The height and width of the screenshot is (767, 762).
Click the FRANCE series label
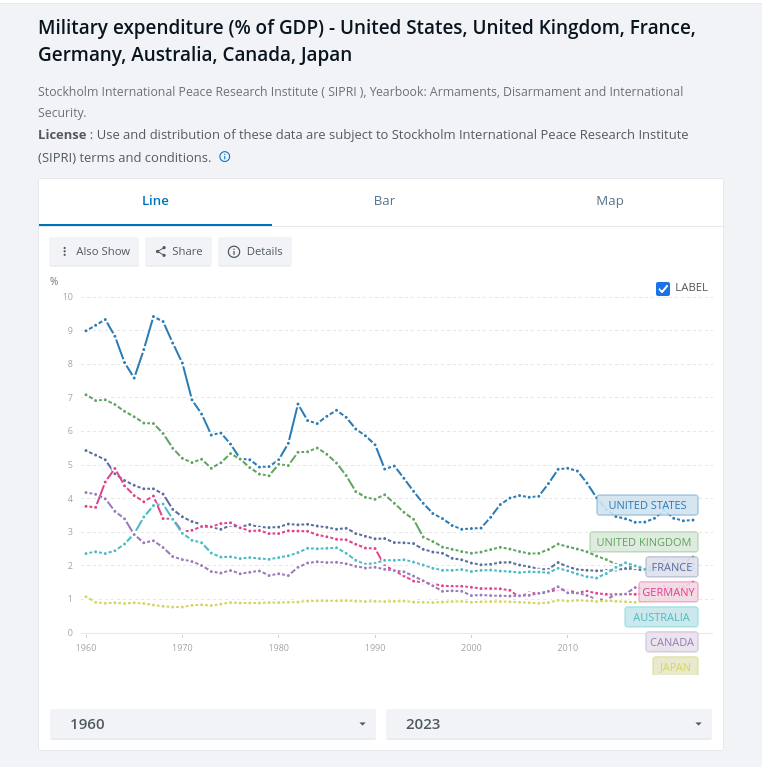click(671, 567)
